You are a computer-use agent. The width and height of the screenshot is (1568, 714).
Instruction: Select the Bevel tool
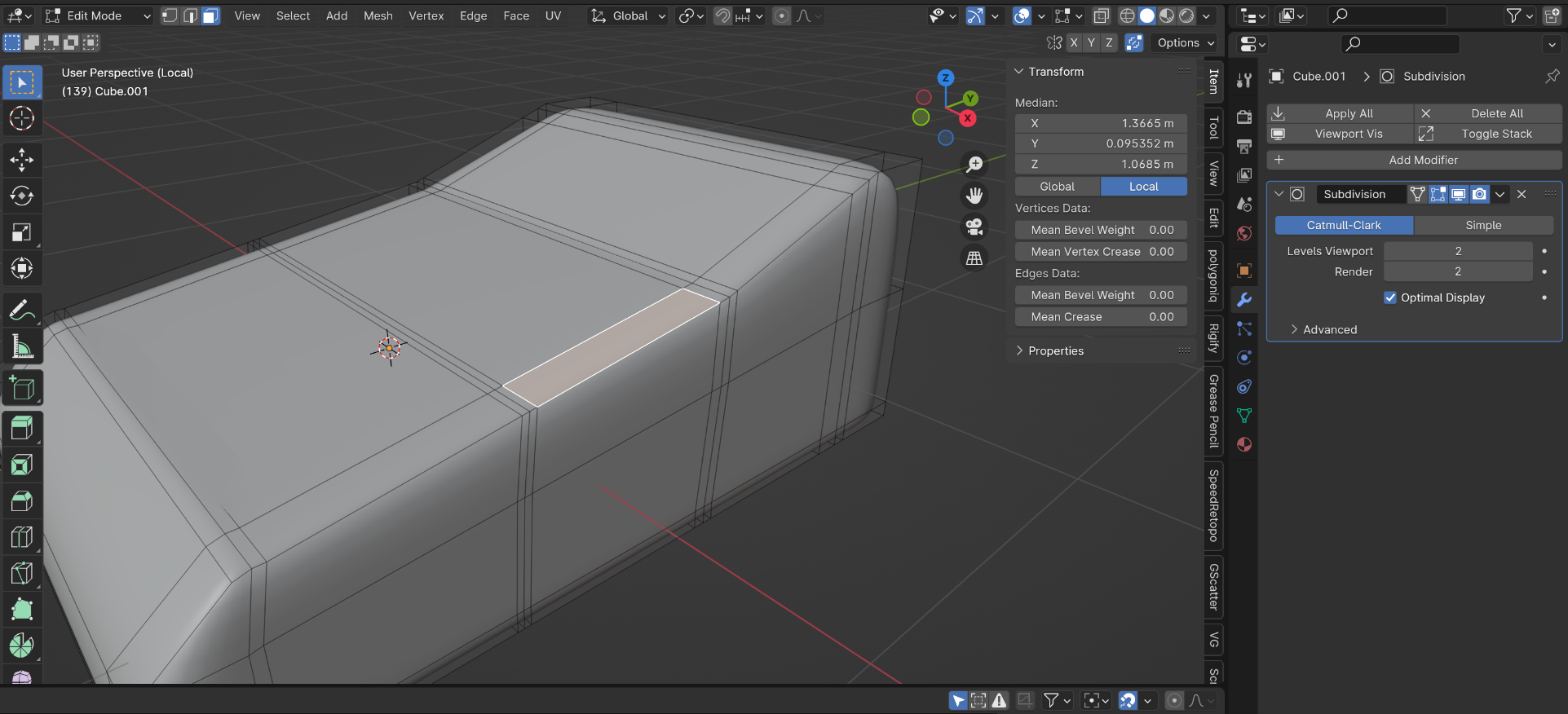(x=22, y=500)
